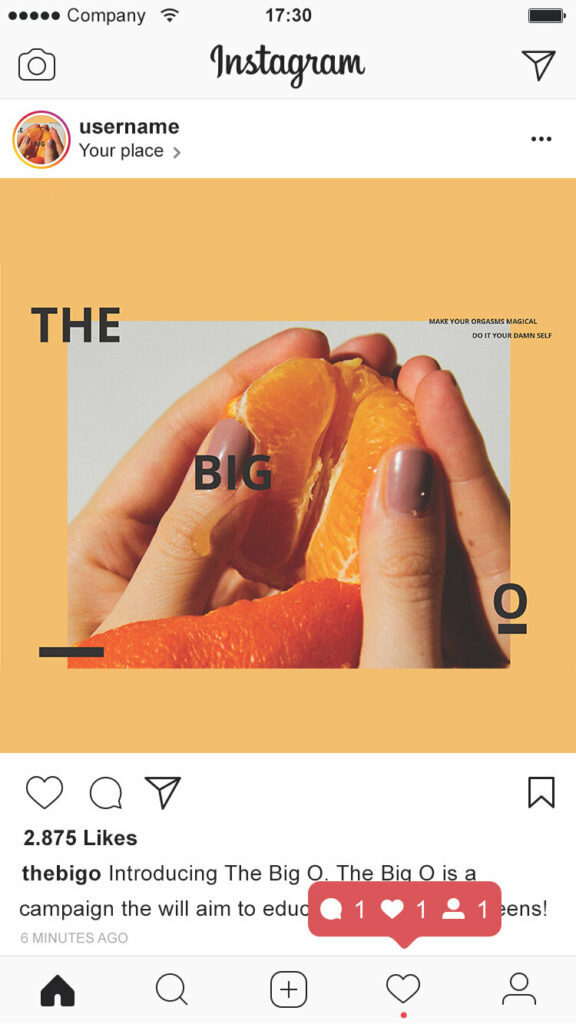Tap the red notifications popup bubble

[x=404, y=910]
